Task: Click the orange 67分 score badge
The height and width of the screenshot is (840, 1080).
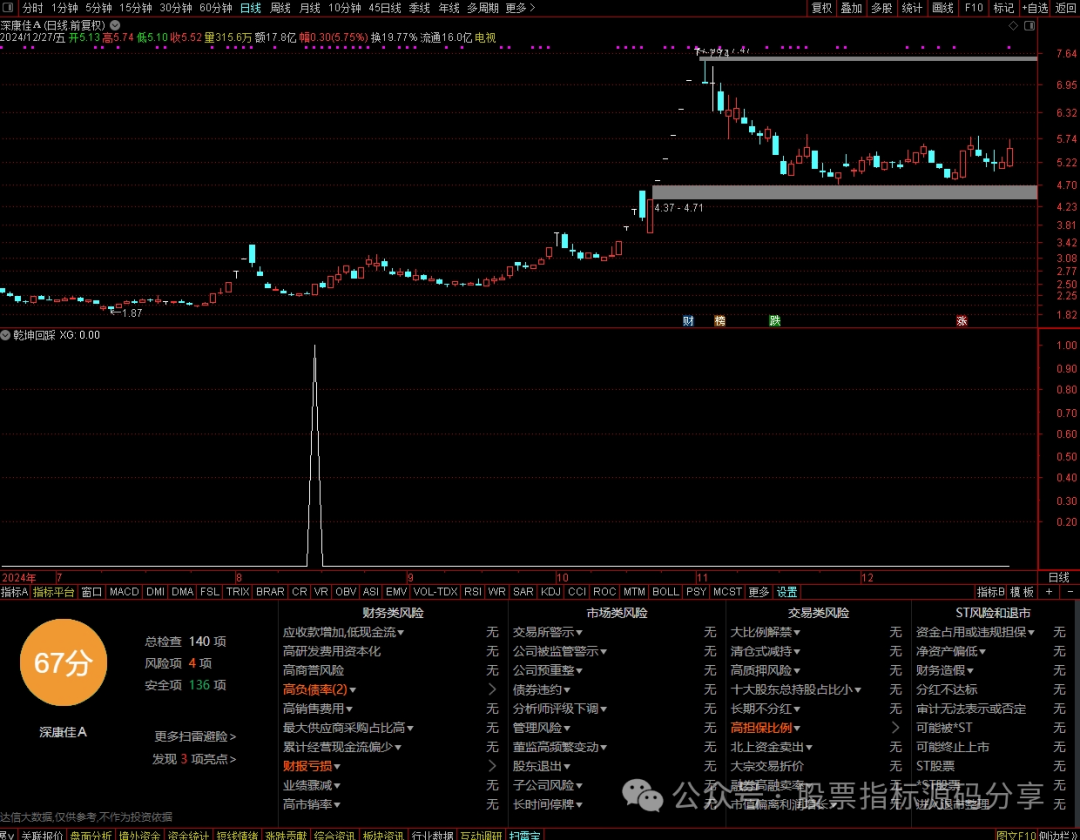Action: 63,662
